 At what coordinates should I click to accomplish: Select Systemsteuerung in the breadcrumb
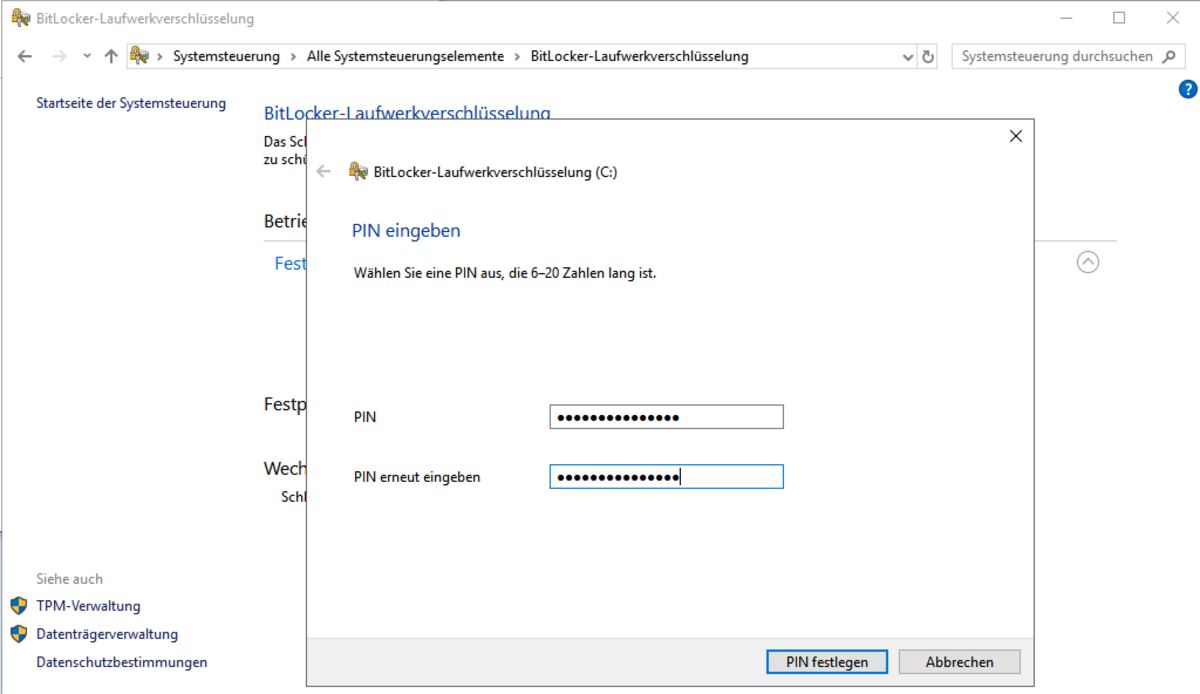[226, 57]
